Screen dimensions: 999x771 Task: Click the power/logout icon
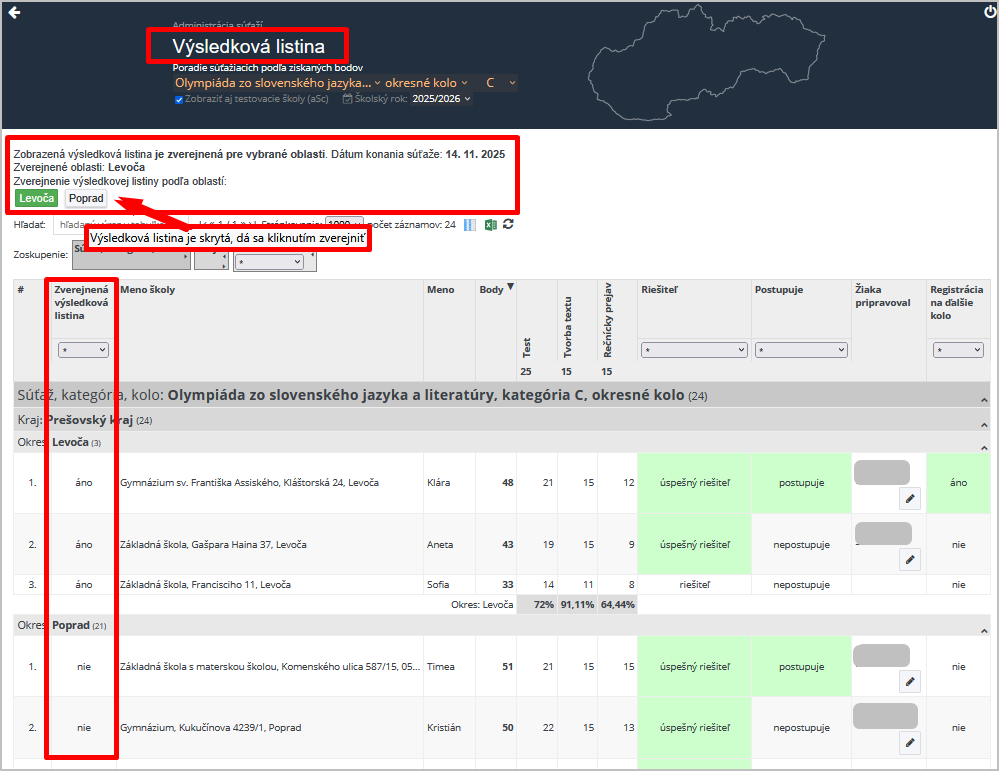click(x=989, y=13)
